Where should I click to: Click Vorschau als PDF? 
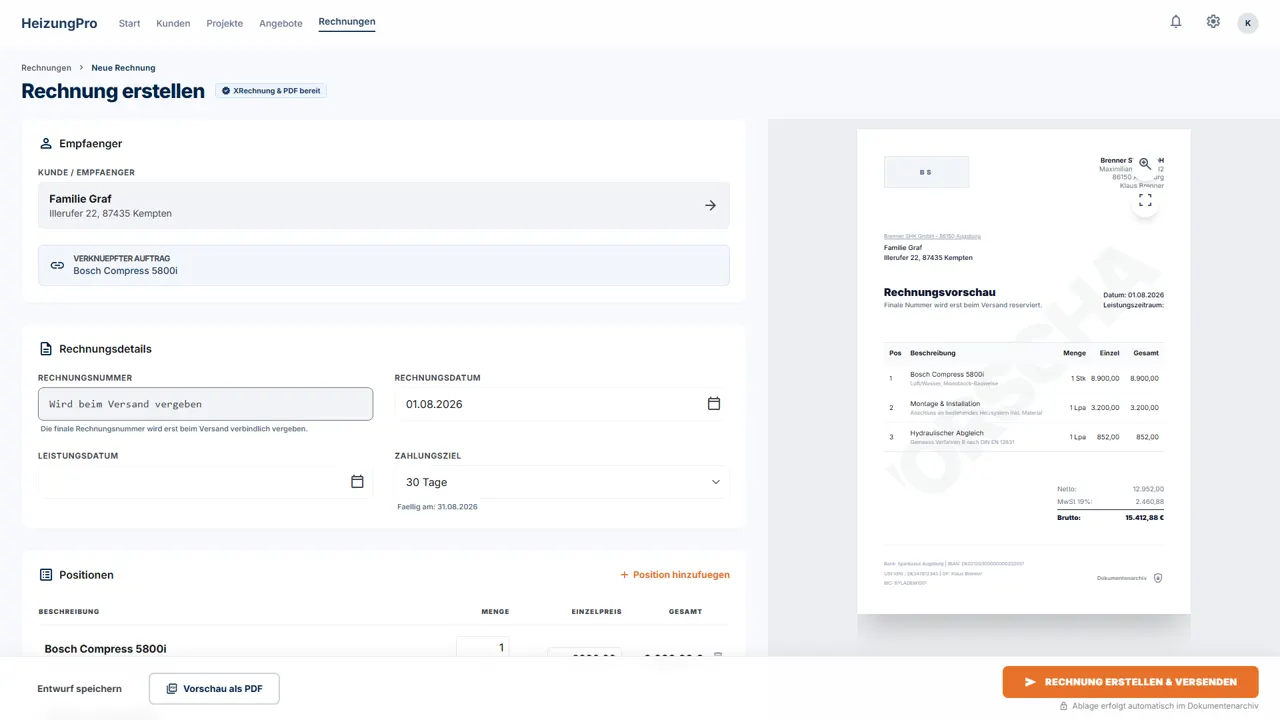tap(214, 689)
